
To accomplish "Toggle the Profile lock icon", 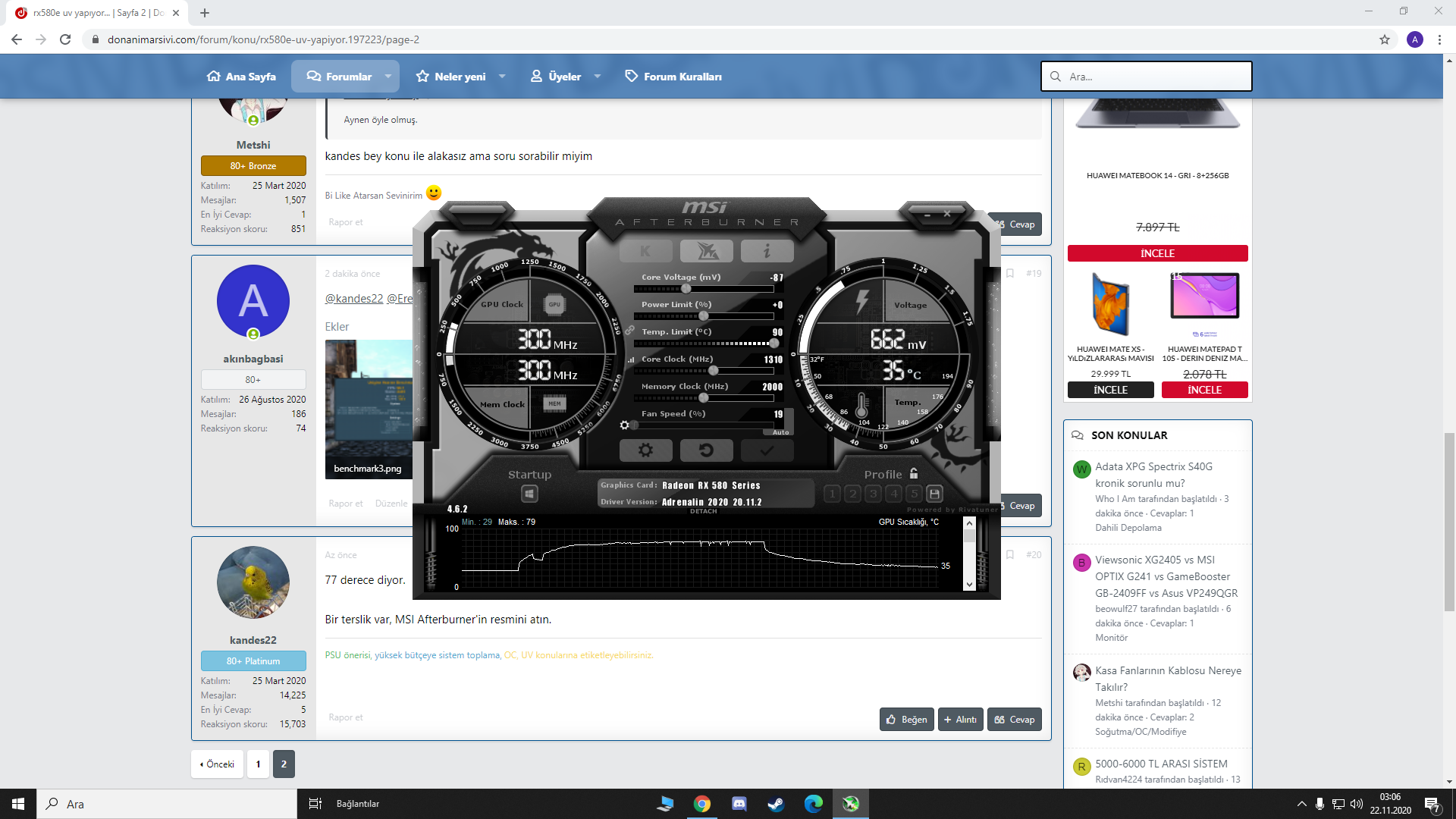I will pos(914,473).
